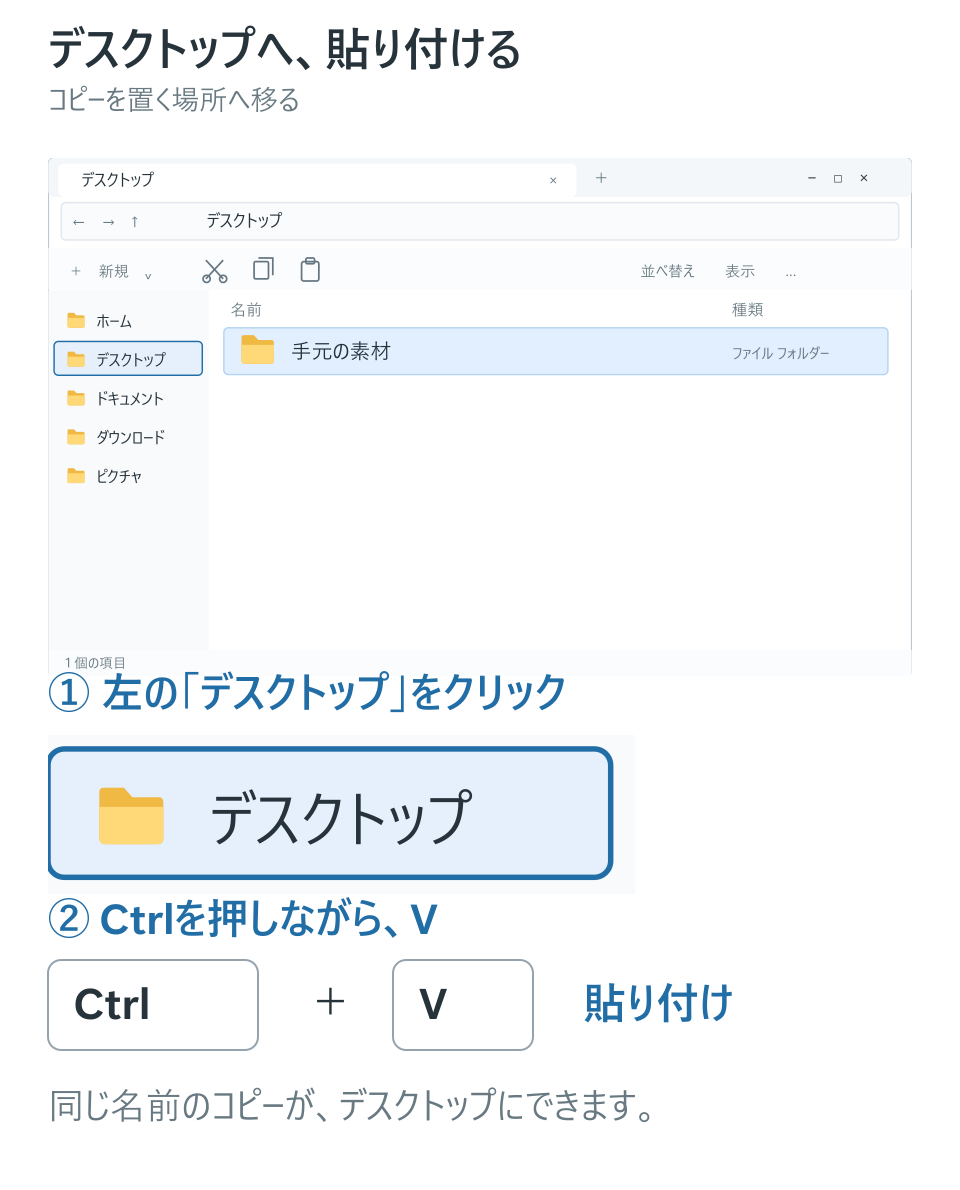The width and height of the screenshot is (960, 1190).
Task: Click the Paste clipboard icon
Action: pos(310,270)
